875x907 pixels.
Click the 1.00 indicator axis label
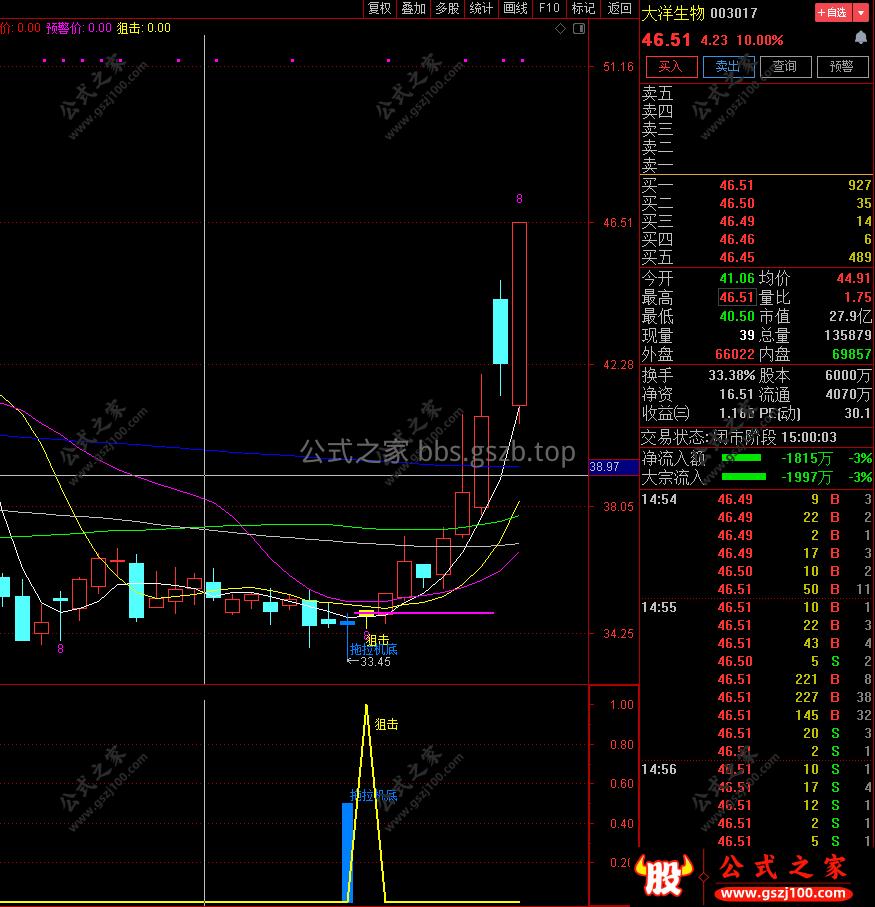[622, 705]
